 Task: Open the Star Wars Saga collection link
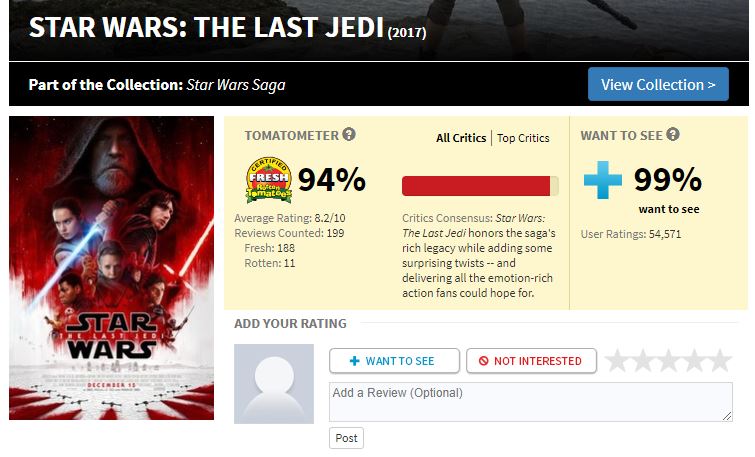pyautogui.click(x=236, y=85)
